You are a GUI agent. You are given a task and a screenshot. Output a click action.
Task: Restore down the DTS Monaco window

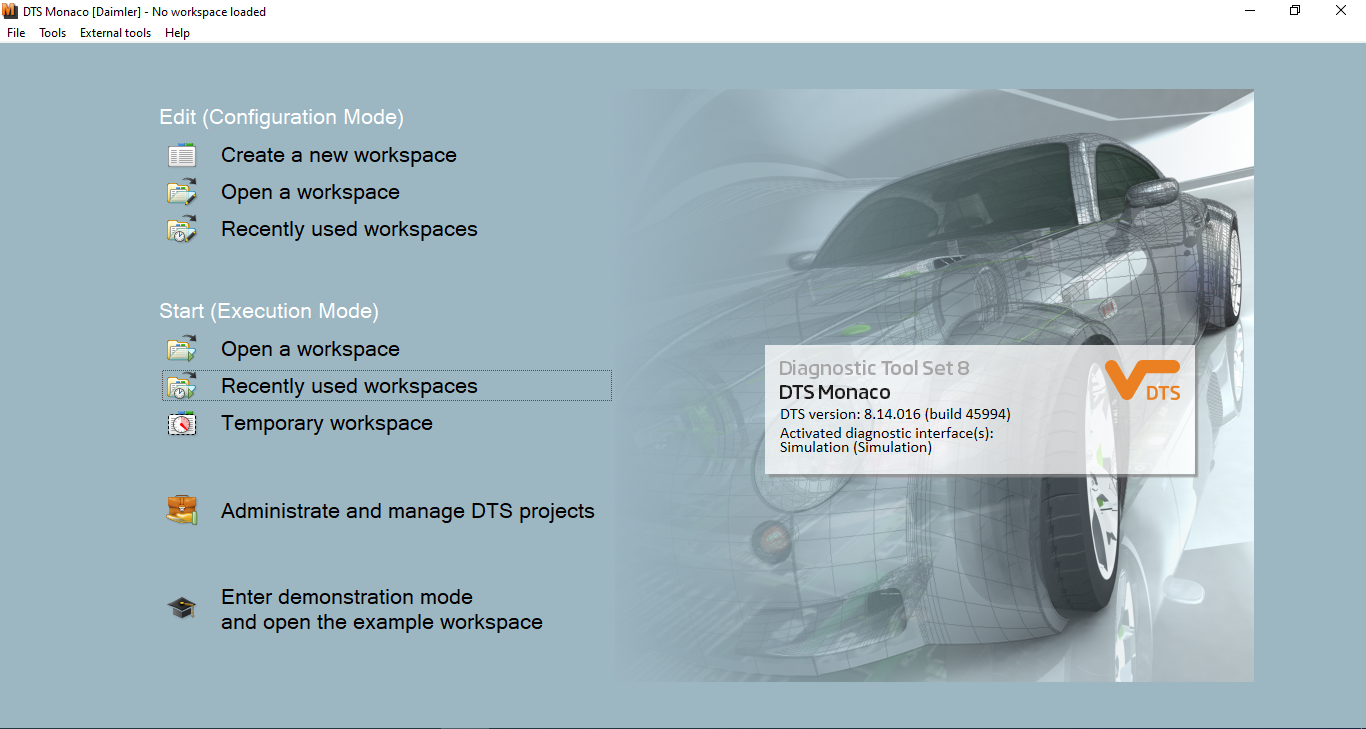1295,11
